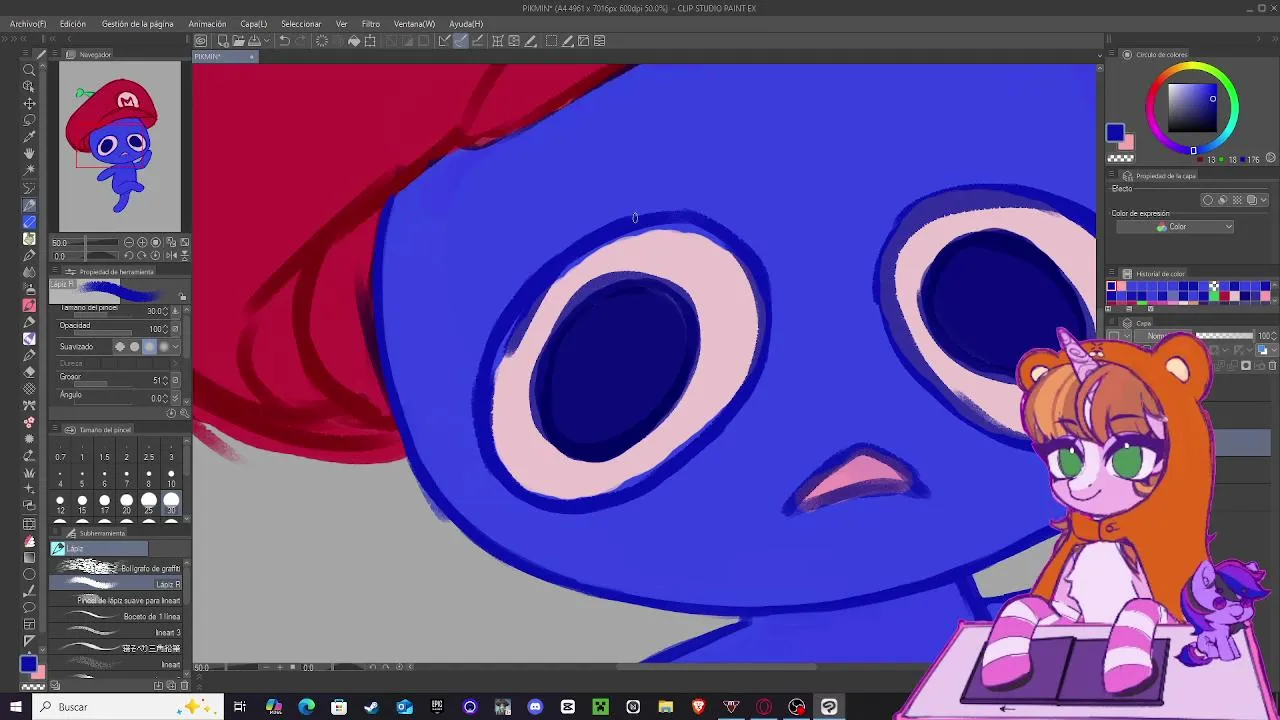The width and height of the screenshot is (1280, 720).
Task: Zoom out in Navigator panel
Action: (129, 243)
